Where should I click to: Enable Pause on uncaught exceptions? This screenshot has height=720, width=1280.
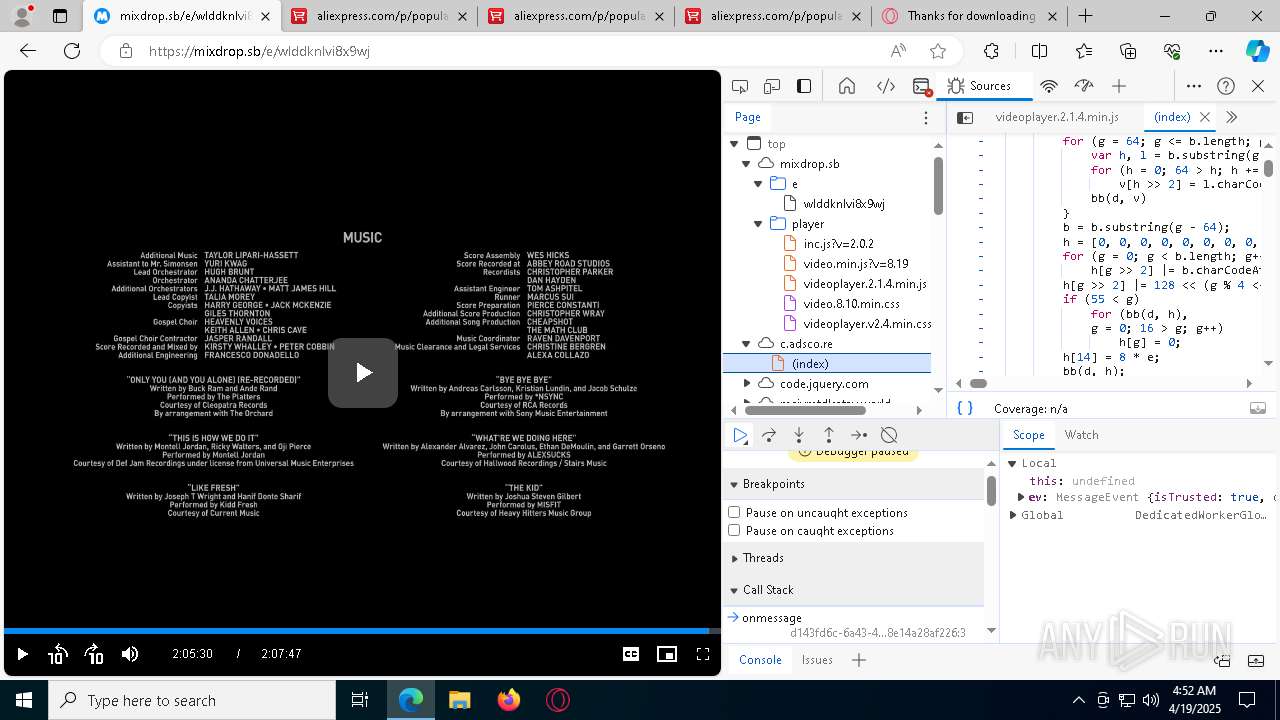coord(734,512)
